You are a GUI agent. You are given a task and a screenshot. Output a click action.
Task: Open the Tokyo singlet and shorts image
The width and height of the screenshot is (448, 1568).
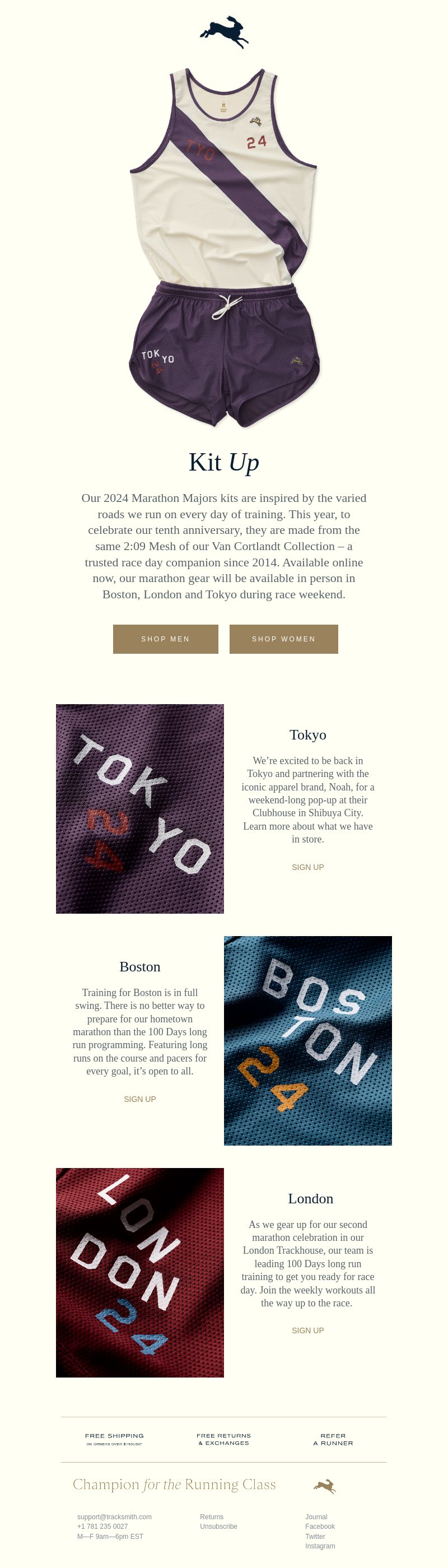point(224,248)
